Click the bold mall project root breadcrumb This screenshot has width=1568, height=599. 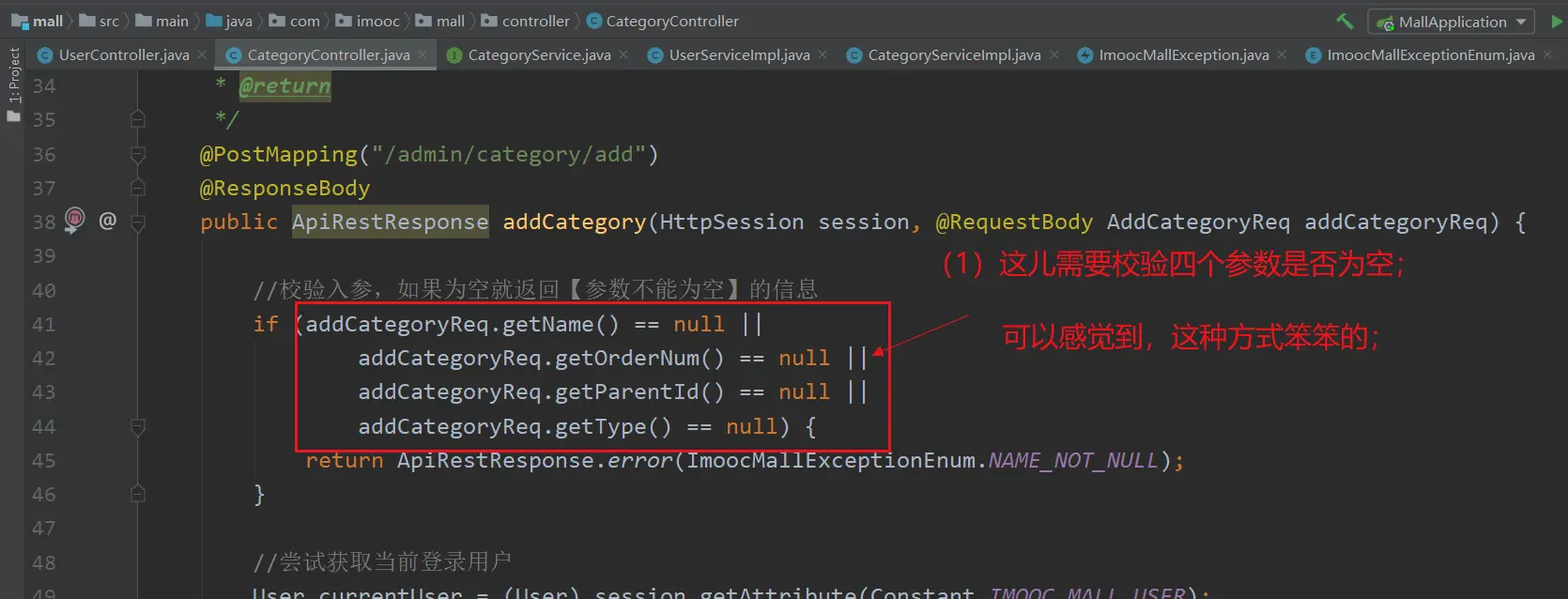coord(38,21)
